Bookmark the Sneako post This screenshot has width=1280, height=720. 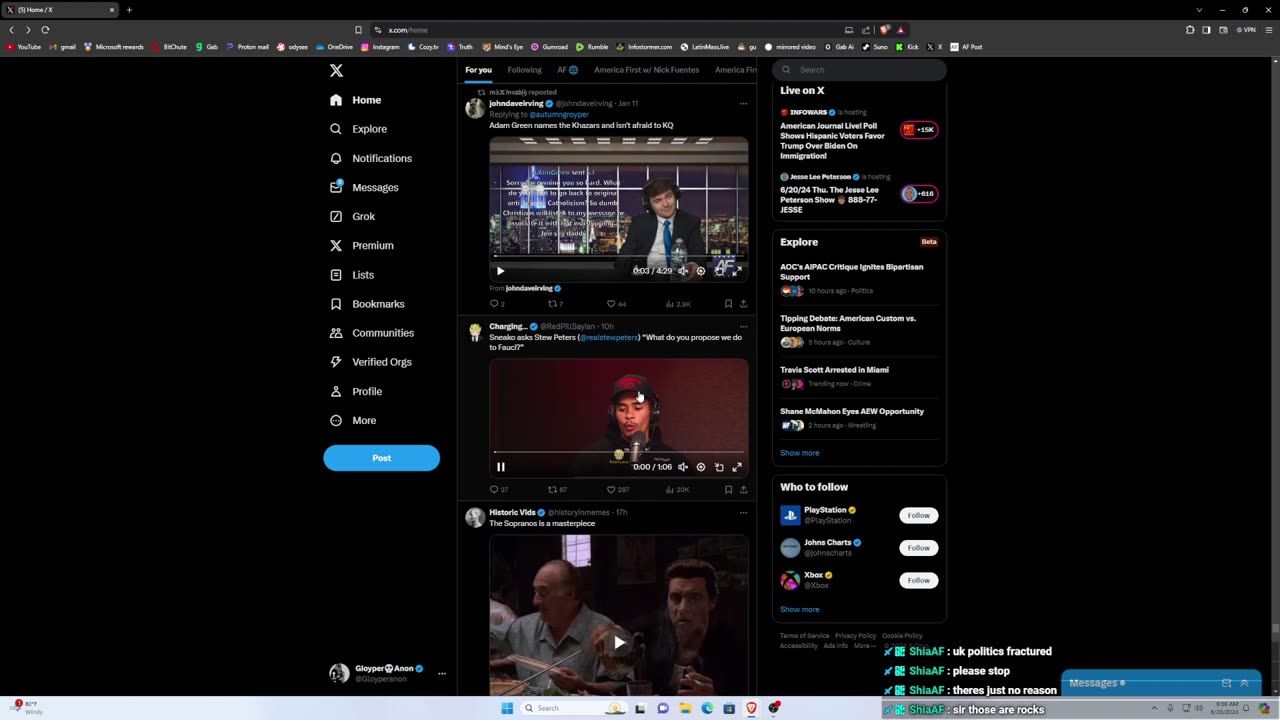728,490
